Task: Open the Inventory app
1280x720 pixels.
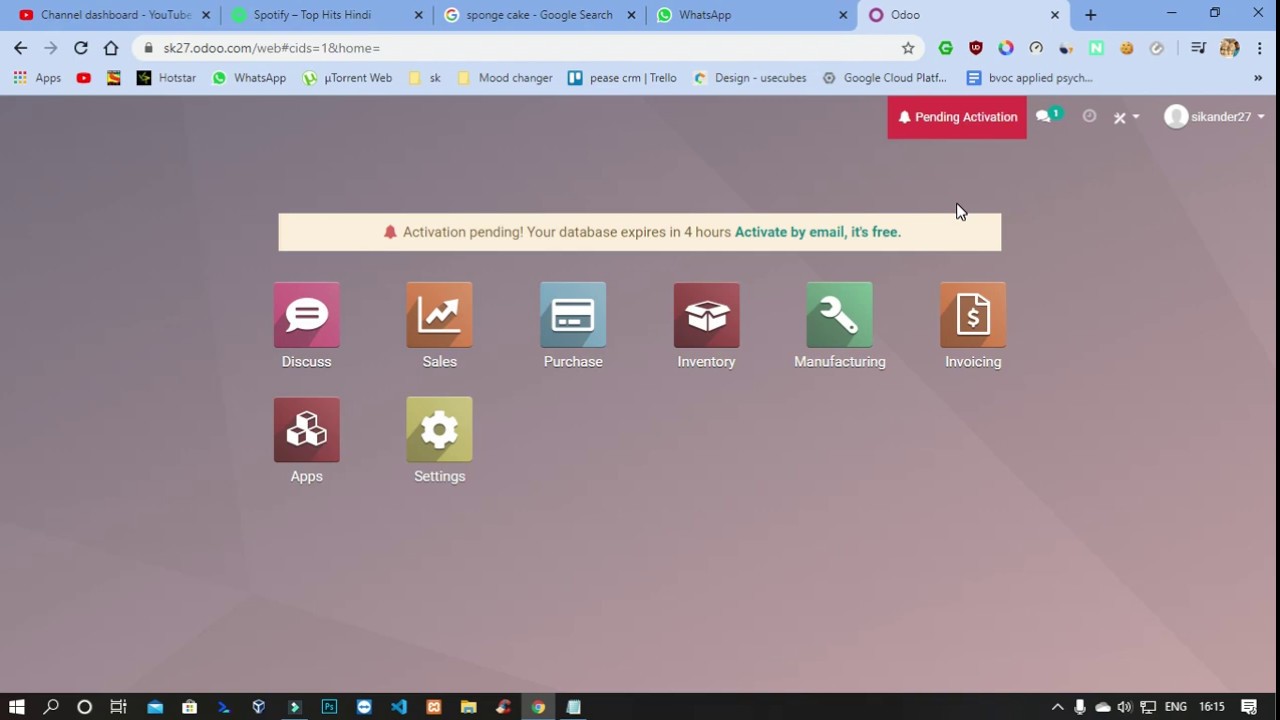Action: (706, 326)
